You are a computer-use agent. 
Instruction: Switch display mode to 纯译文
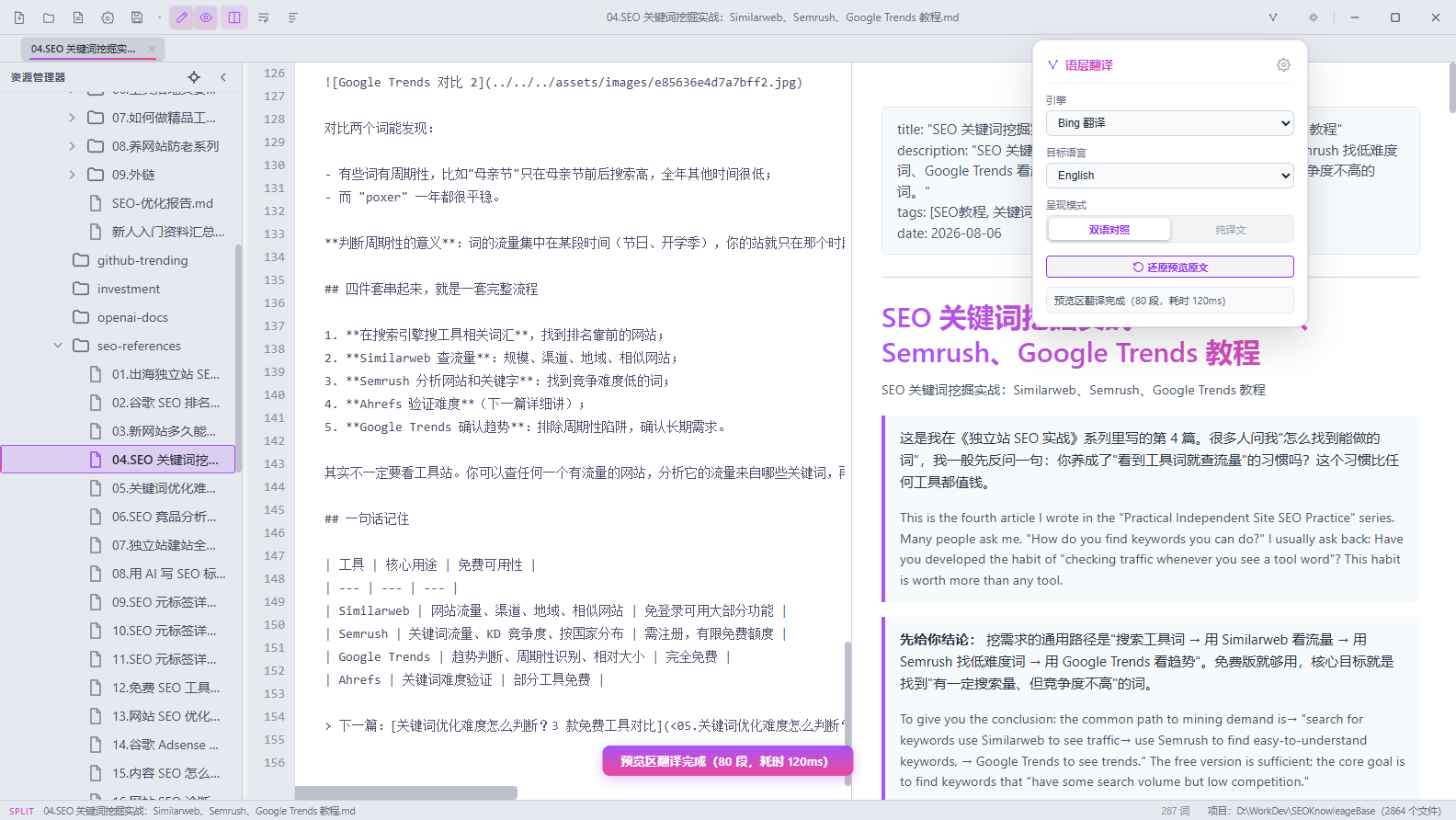[x=1231, y=230]
